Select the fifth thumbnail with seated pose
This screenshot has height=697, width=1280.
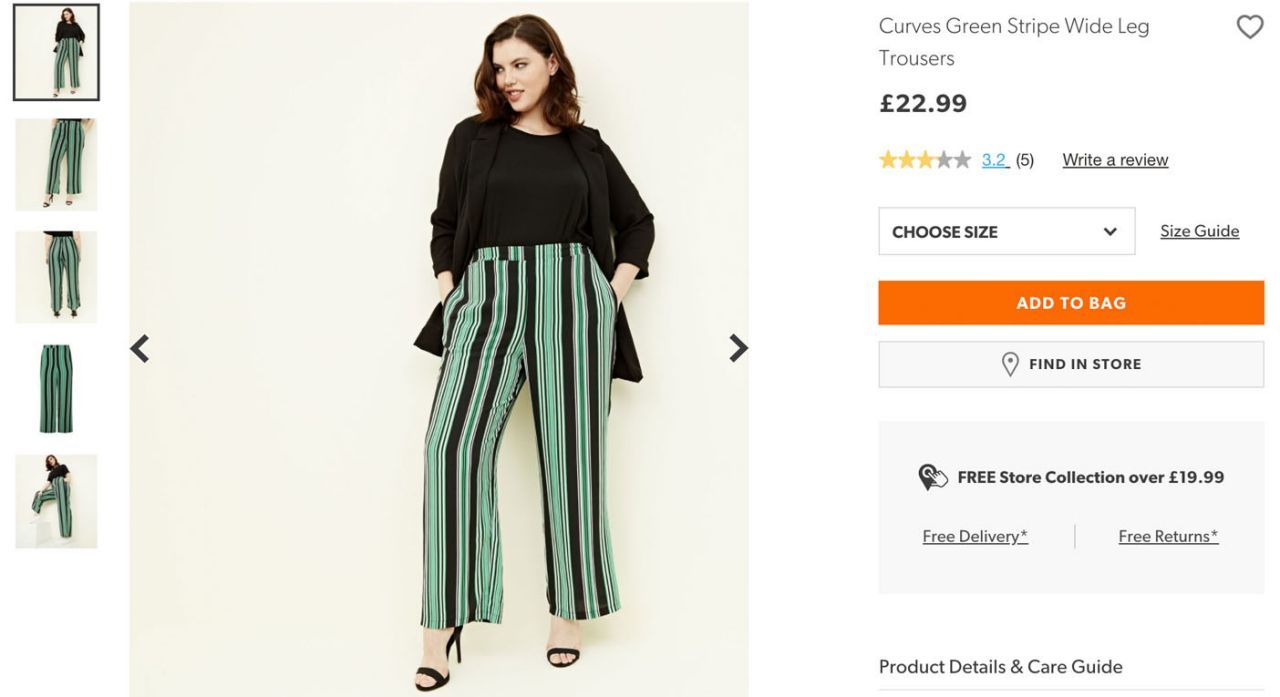[x=56, y=501]
